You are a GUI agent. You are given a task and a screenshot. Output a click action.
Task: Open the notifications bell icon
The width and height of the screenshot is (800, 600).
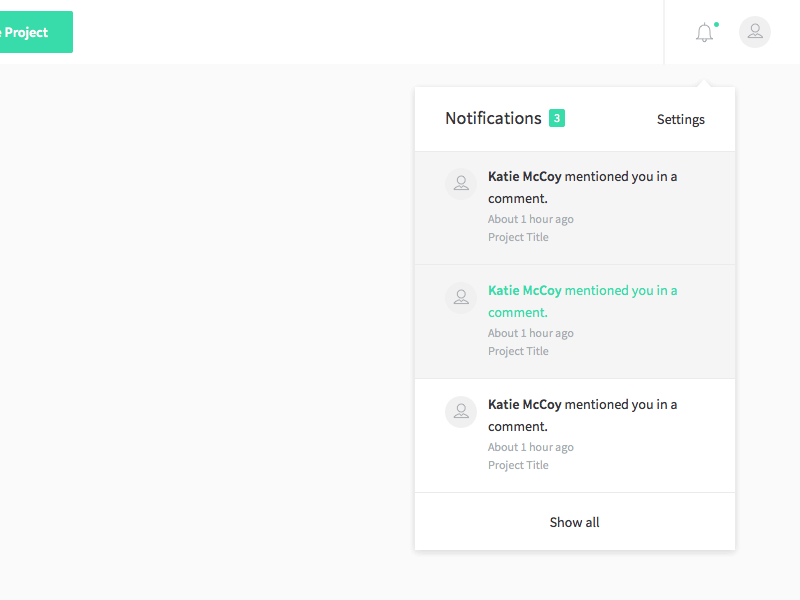(705, 33)
